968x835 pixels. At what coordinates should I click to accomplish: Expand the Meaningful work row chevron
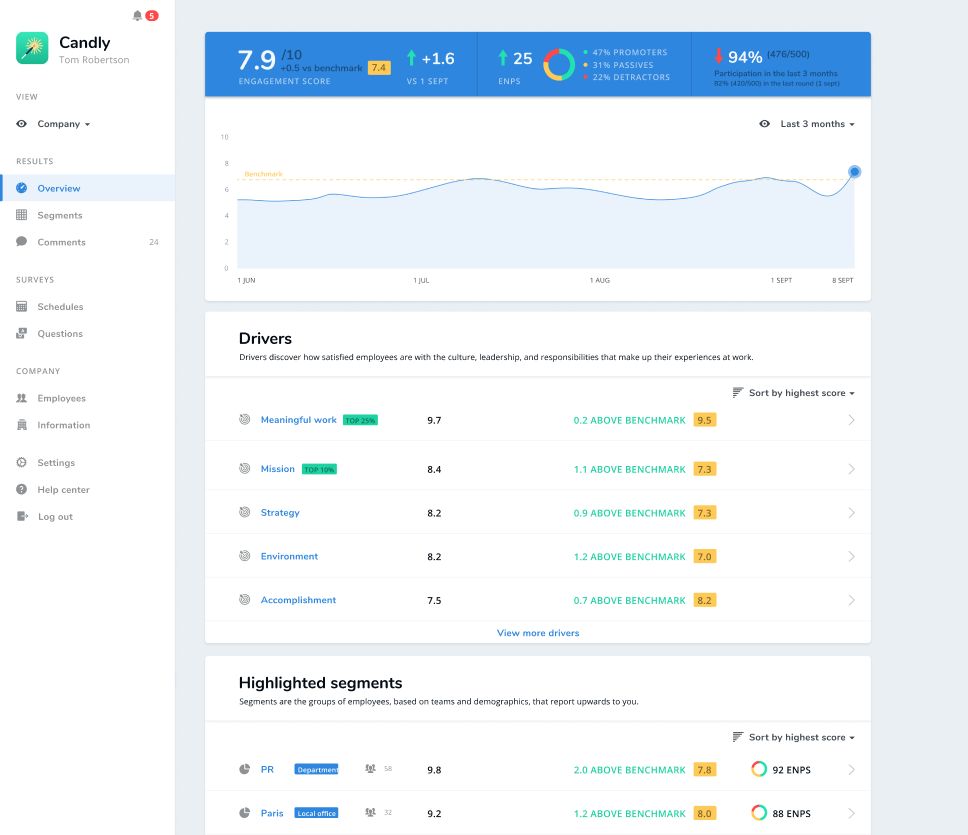[851, 420]
